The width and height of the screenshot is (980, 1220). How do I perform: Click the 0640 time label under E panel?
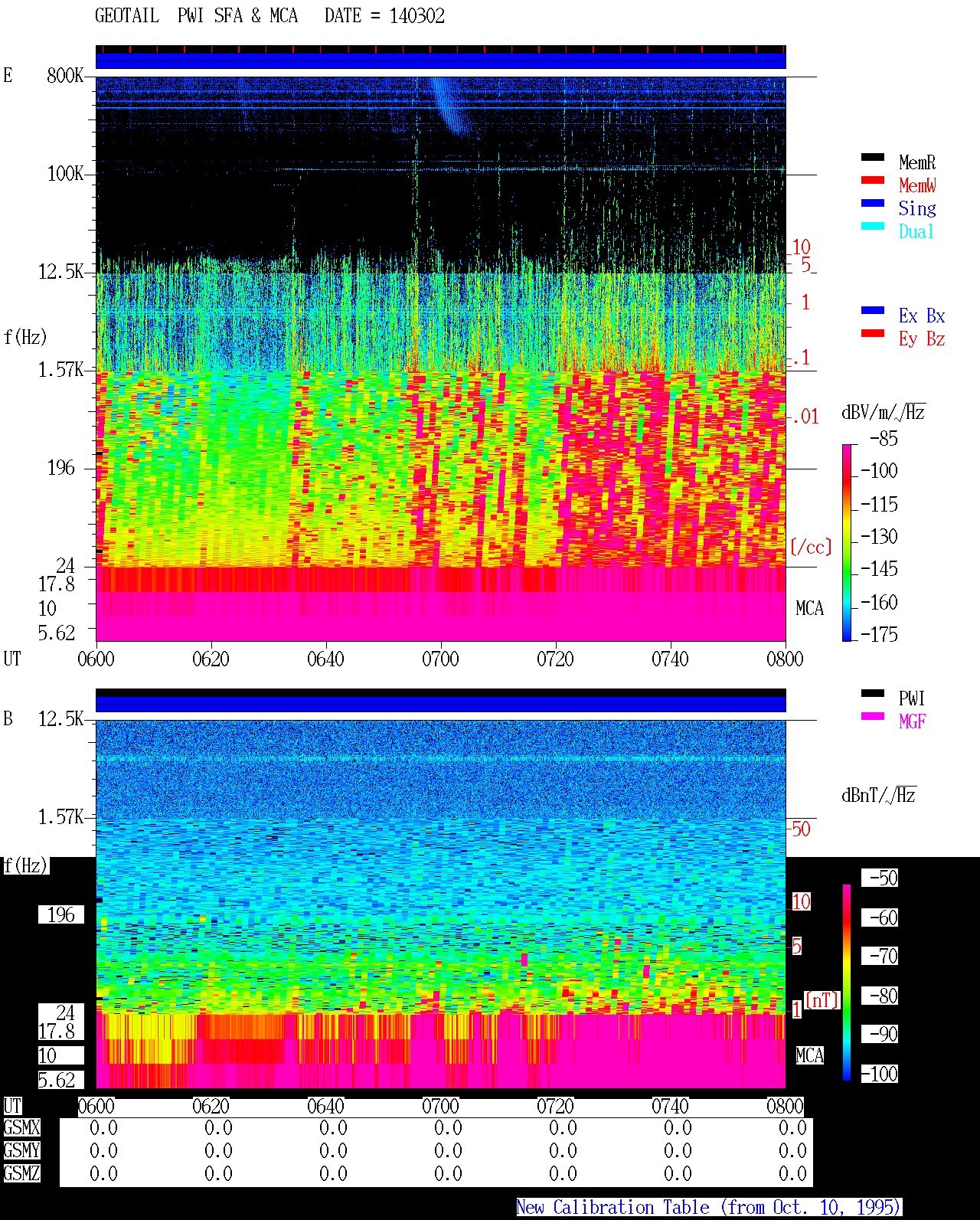(x=325, y=659)
